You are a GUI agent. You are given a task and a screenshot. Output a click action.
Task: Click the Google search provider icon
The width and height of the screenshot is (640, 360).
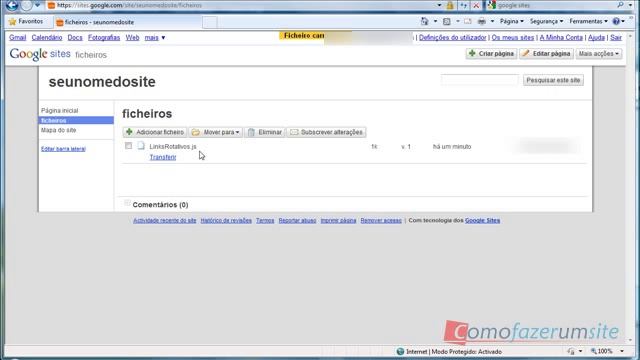click(x=492, y=5)
